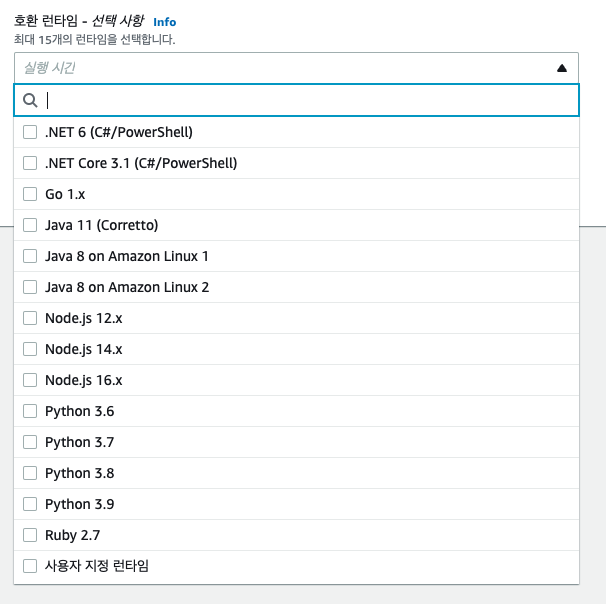Select Java 8 on Amazon Linux 2 checkbox
Image resolution: width=606 pixels, height=604 pixels.
pos(30,287)
